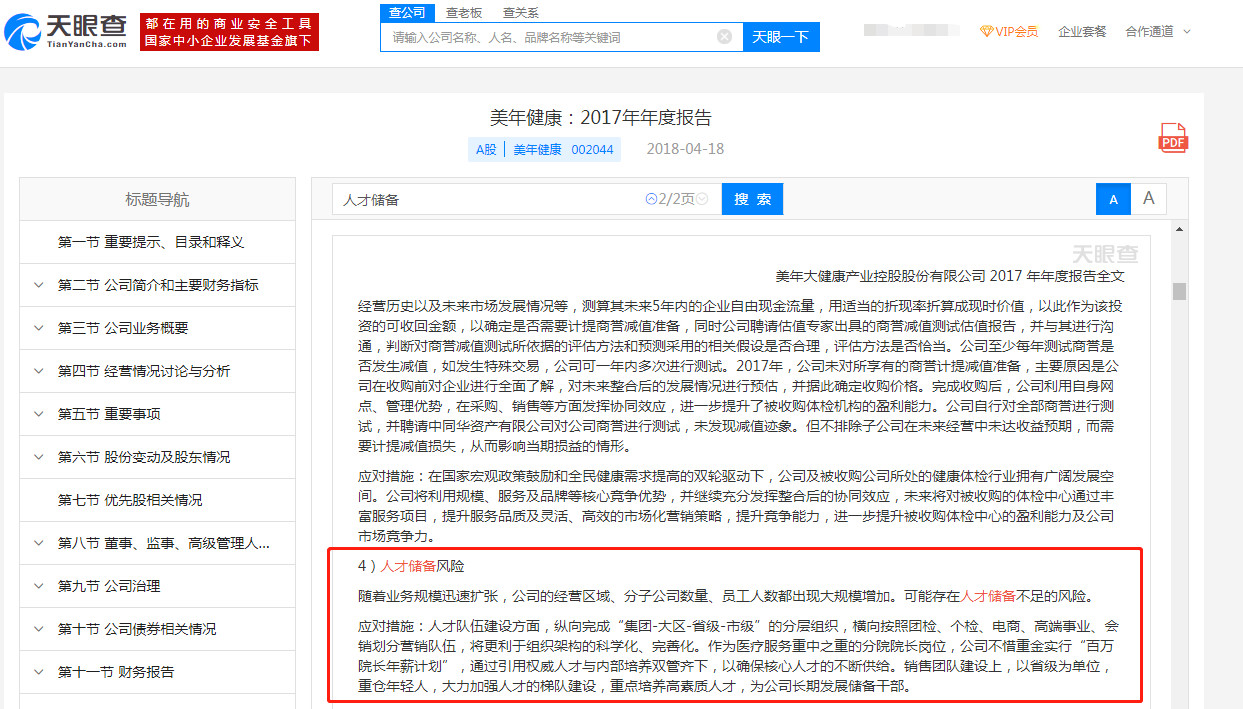Click the 美年健康 002044 stock tag
This screenshot has height=709, width=1243.
coord(563,149)
